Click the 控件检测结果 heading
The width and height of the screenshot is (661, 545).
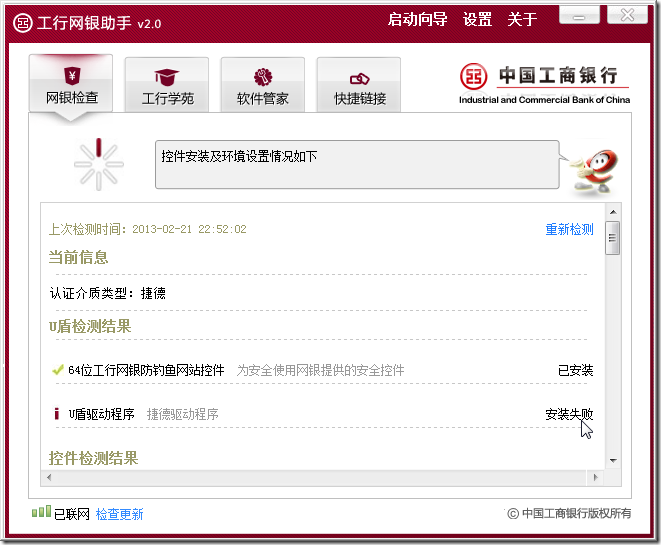[x=93, y=458]
